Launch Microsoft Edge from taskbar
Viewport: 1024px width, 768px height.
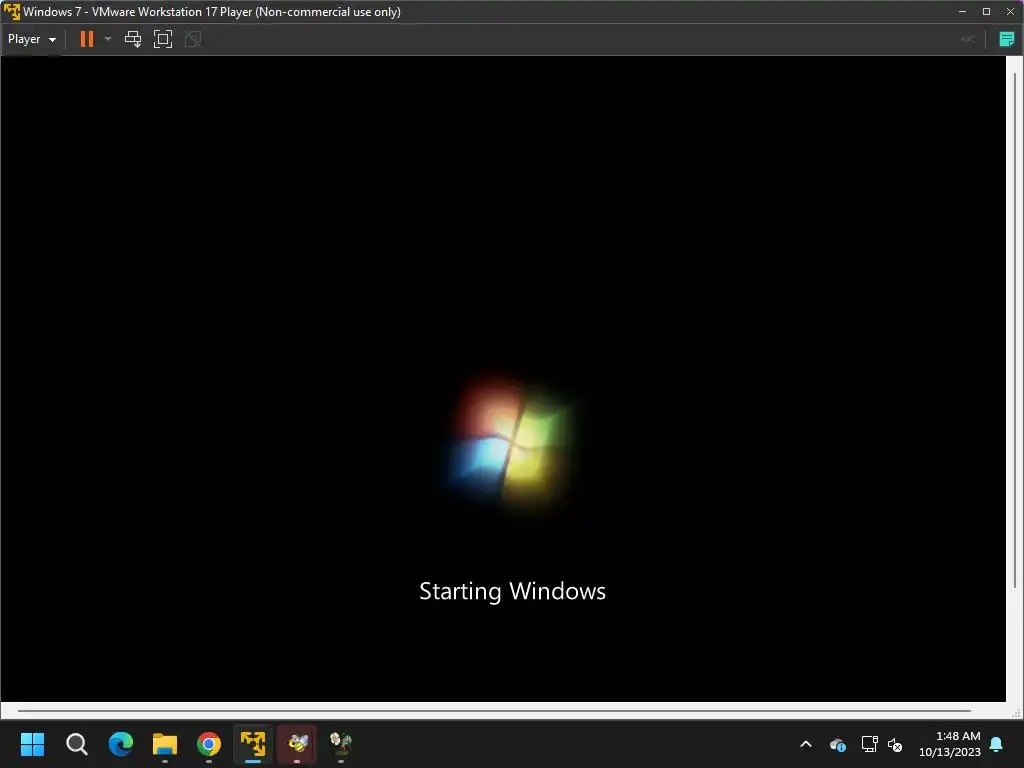pos(121,744)
